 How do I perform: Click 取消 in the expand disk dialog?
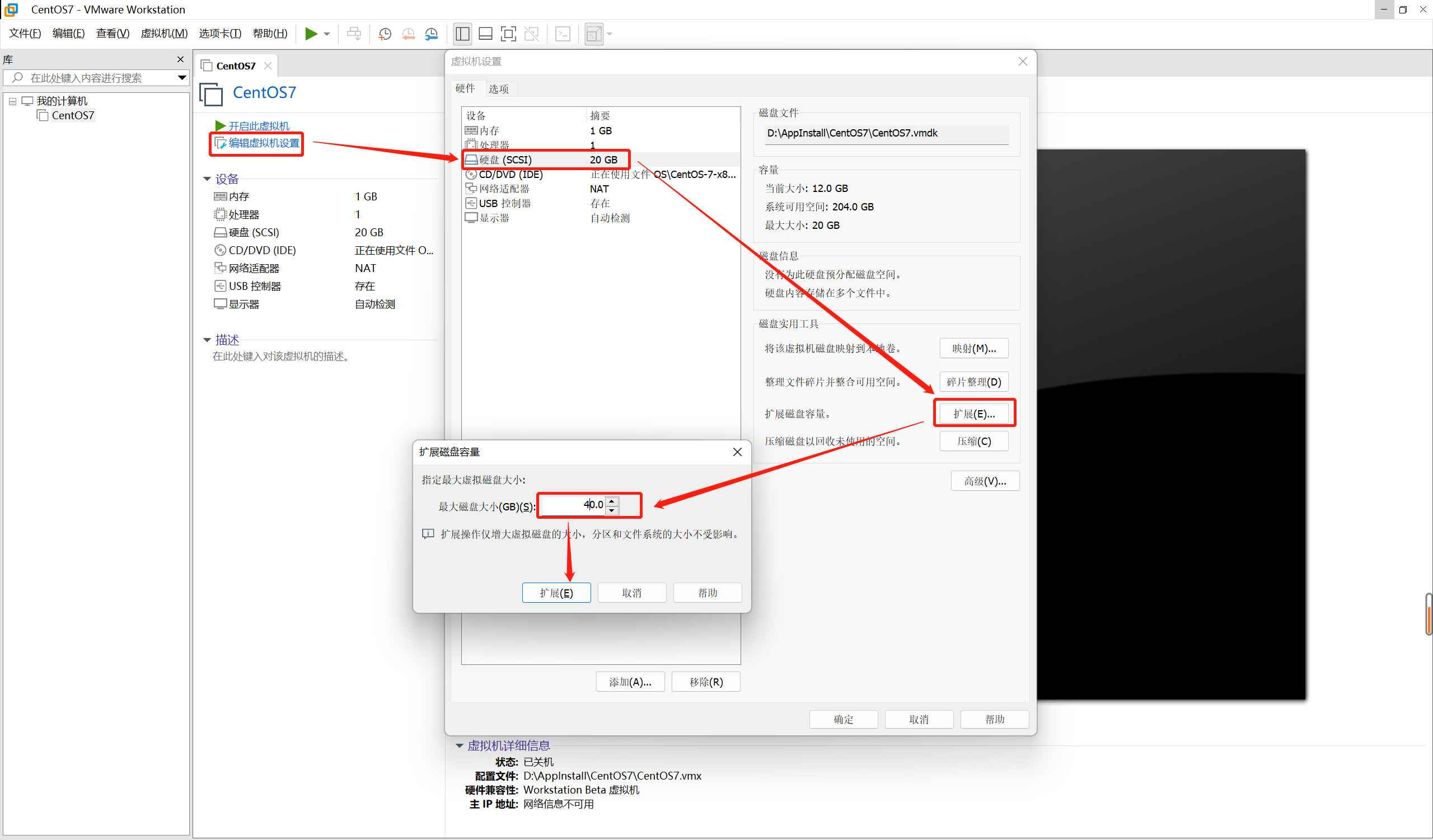(632, 593)
